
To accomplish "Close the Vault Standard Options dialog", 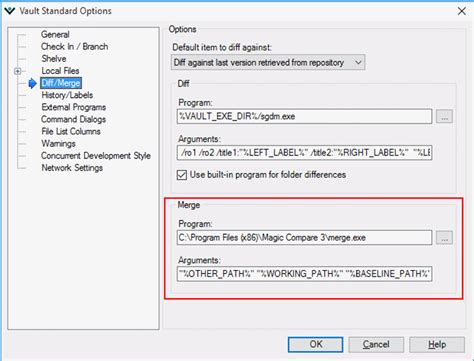I will (x=462, y=11).
